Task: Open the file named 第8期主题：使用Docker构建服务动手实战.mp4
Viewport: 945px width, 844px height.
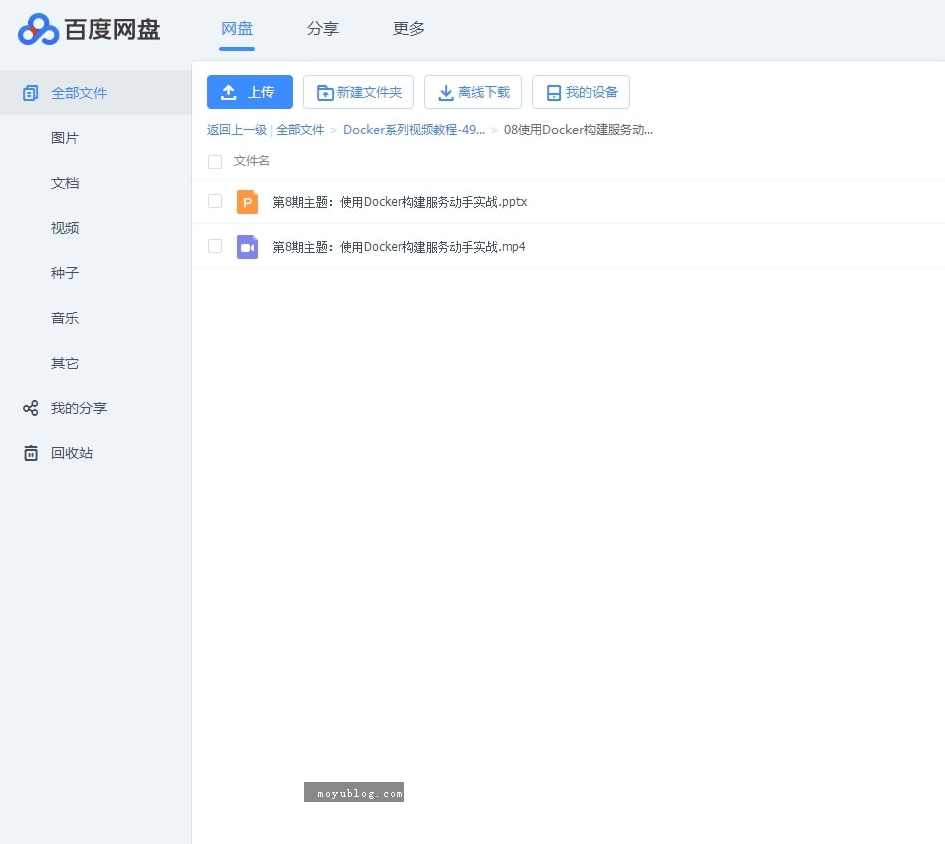Action: point(398,247)
